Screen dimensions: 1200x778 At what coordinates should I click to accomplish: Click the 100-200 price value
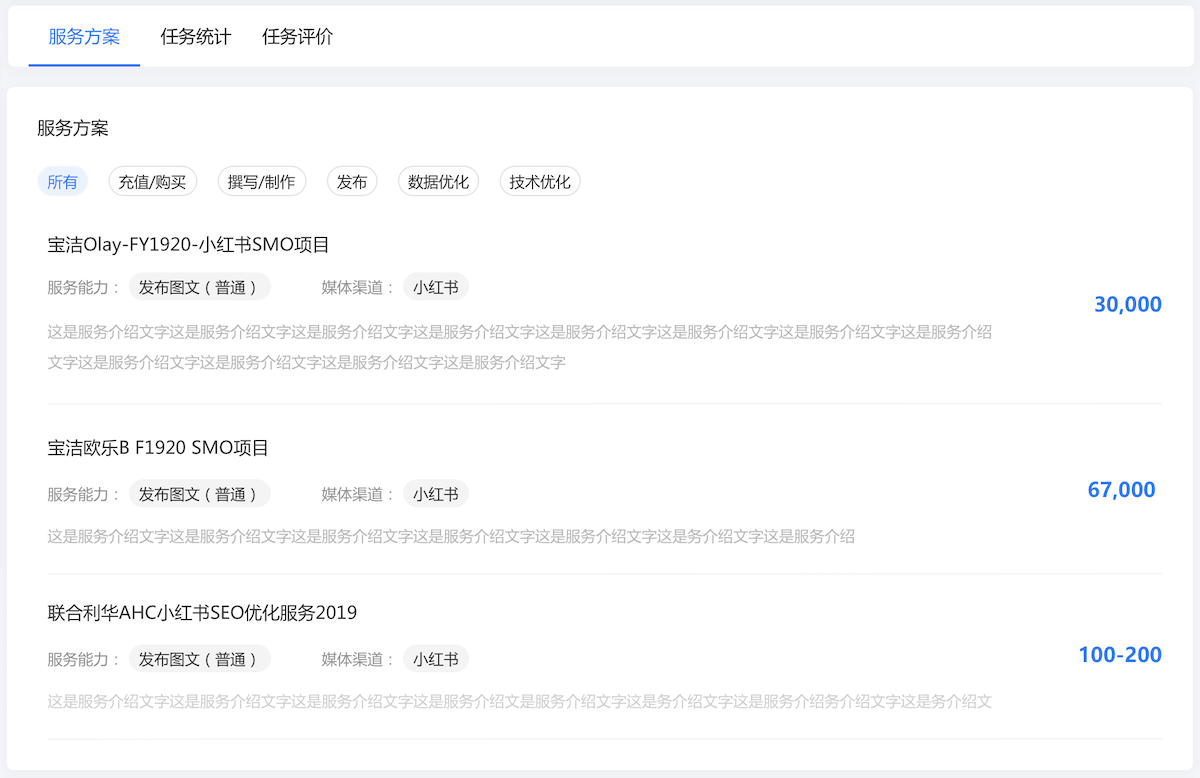click(x=1120, y=655)
